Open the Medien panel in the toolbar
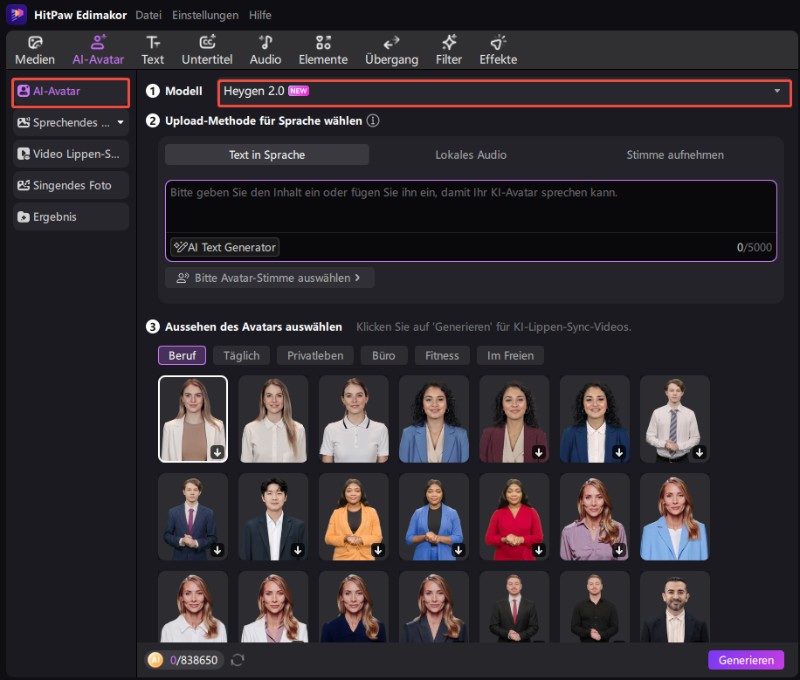800x680 pixels. (35, 48)
